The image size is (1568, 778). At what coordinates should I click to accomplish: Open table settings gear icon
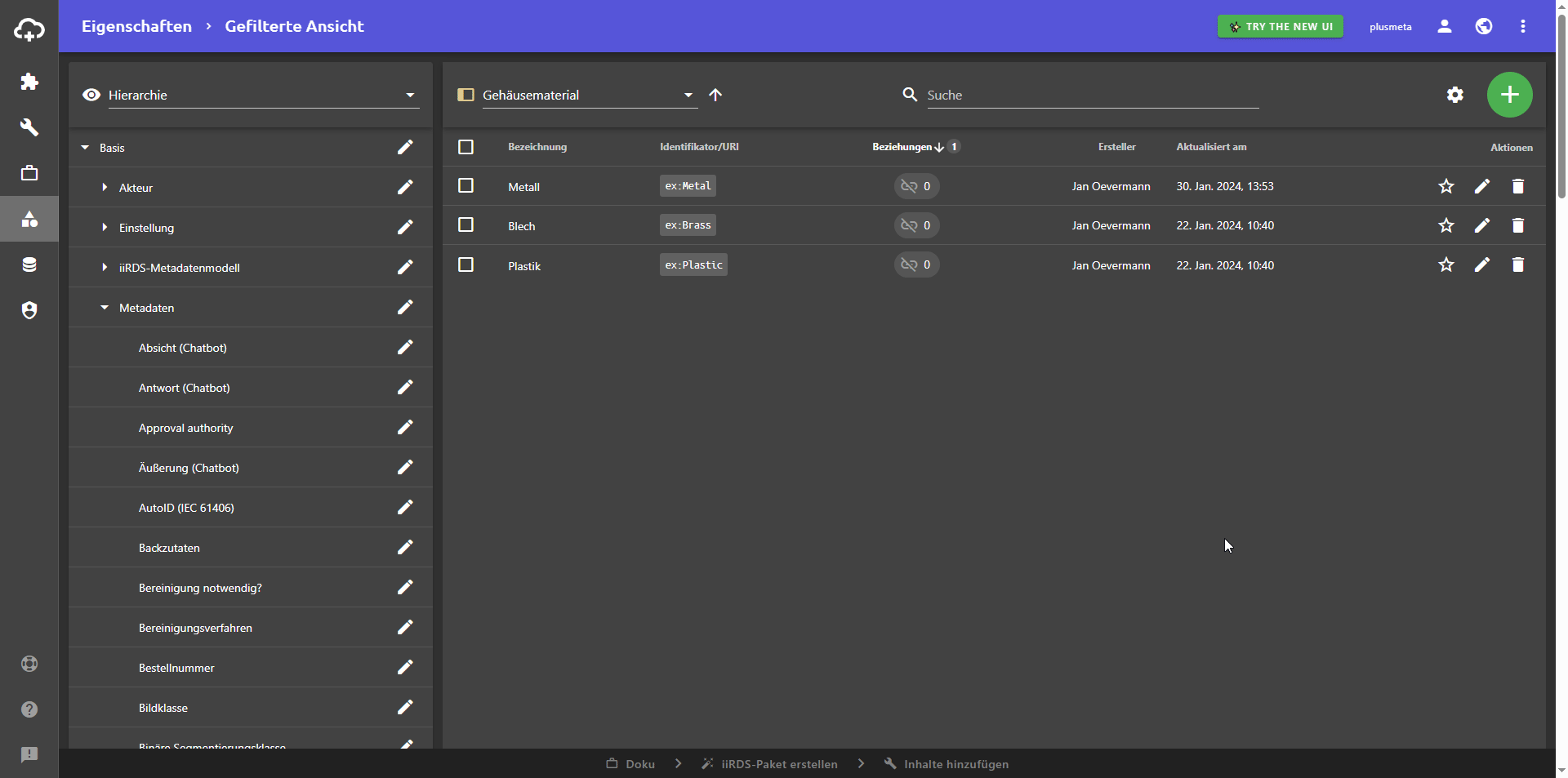click(1454, 95)
